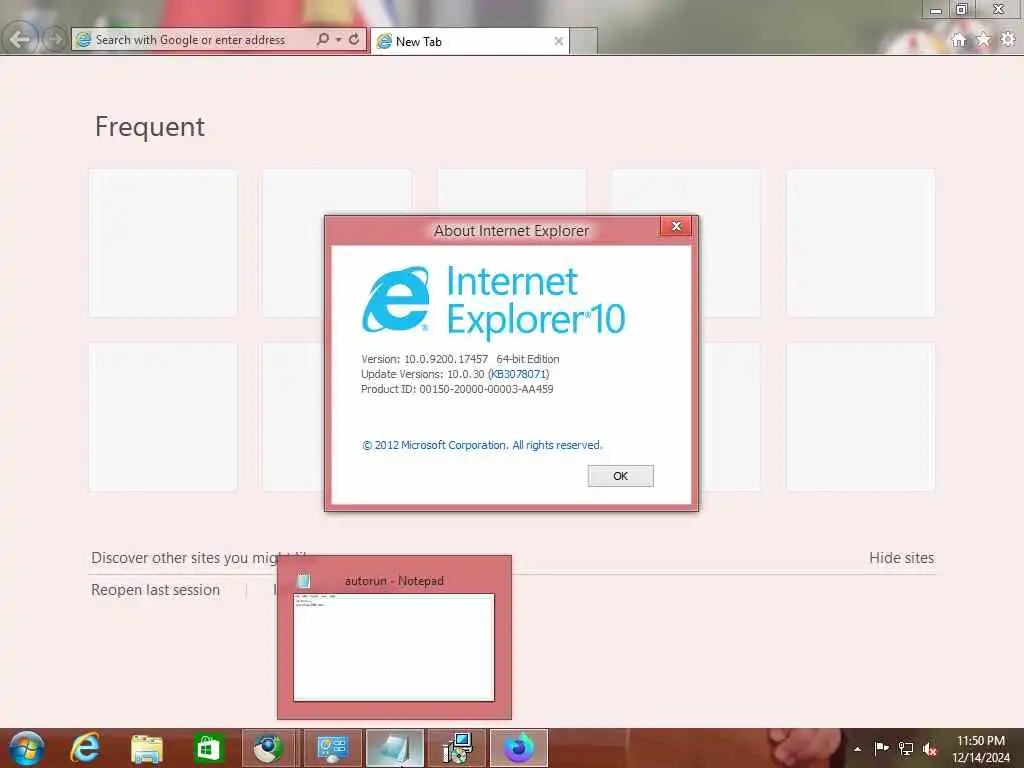Open the Tools gear menu
Screen dimensions: 1024x768
[x=1008, y=40]
